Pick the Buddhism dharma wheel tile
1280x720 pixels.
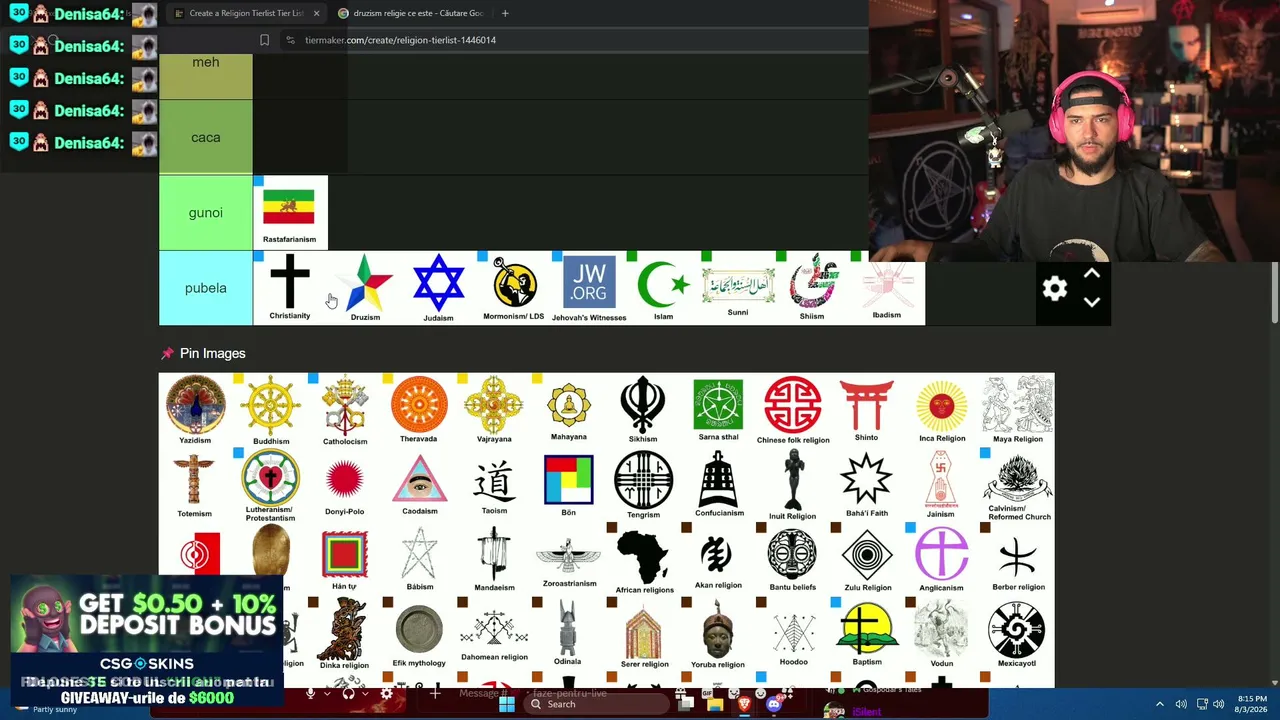271,410
